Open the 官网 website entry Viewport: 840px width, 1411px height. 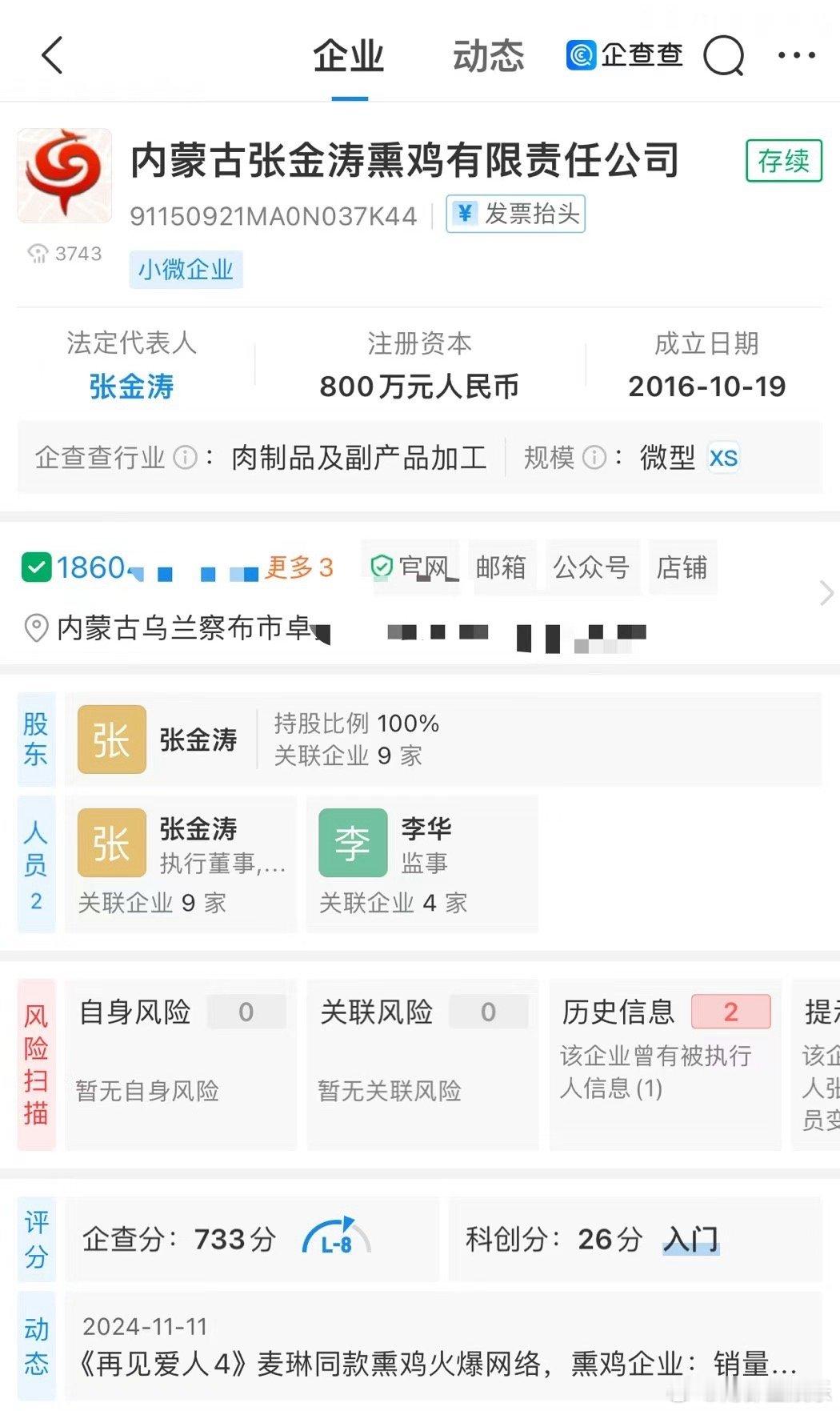412,567
